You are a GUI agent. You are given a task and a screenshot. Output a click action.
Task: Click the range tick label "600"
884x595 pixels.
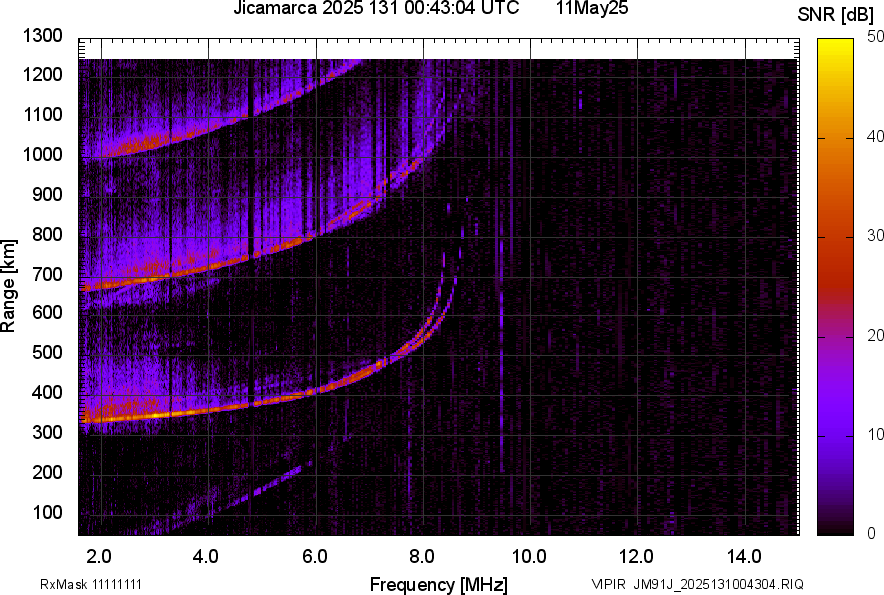pos(47,312)
